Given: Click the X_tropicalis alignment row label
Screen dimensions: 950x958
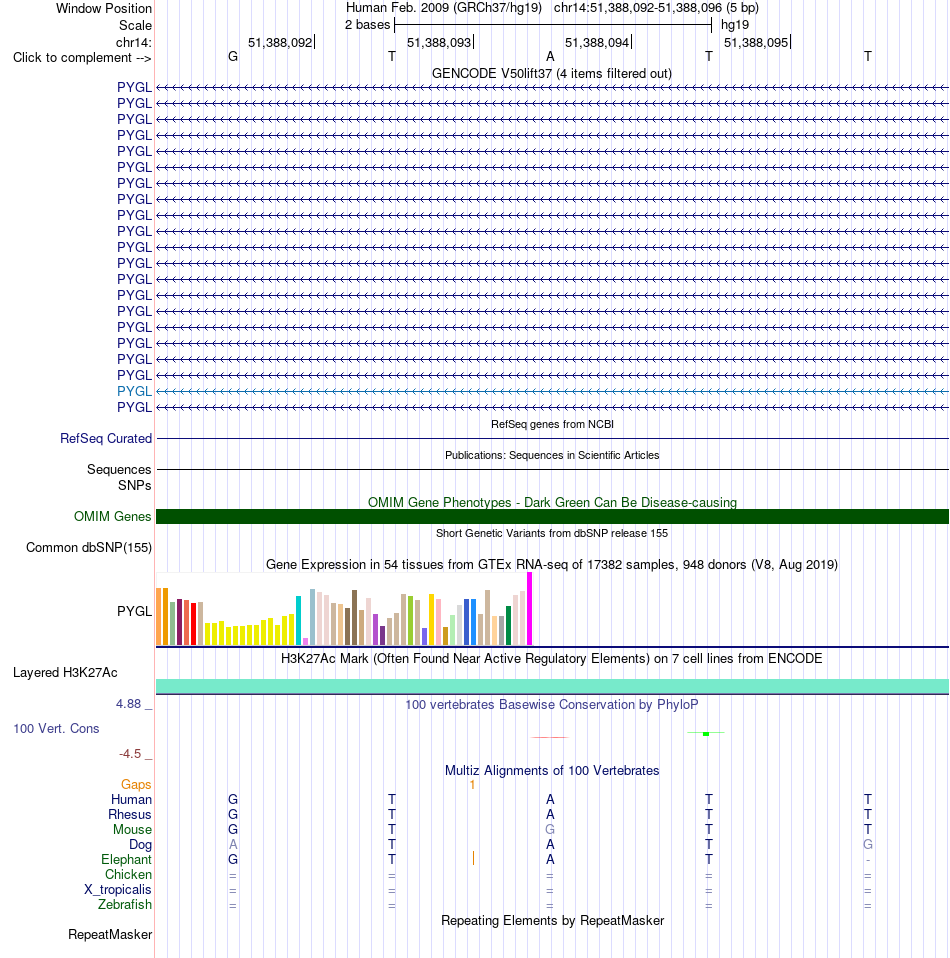Looking at the screenshot, I should pyautogui.click(x=118, y=889).
